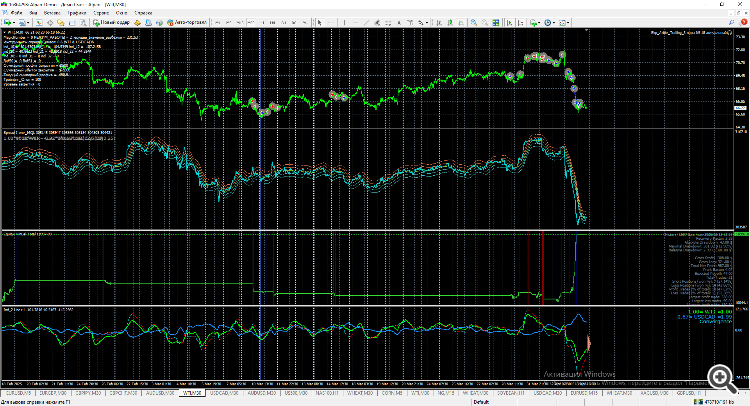
Task: Switch to the XAGUSD chart tab
Action: 653,393
